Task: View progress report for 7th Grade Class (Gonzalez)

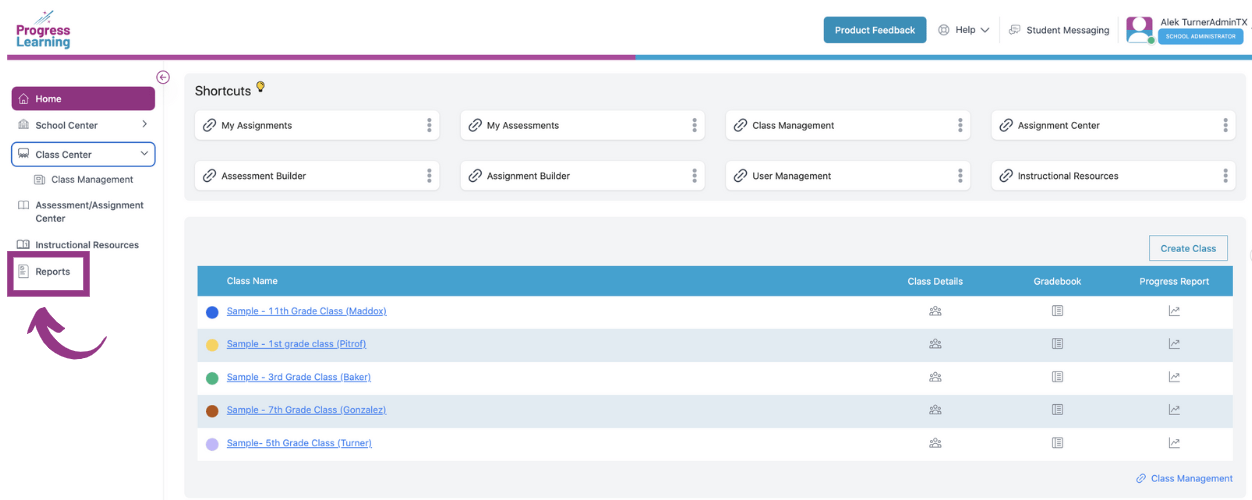Action: [x=1174, y=410]
